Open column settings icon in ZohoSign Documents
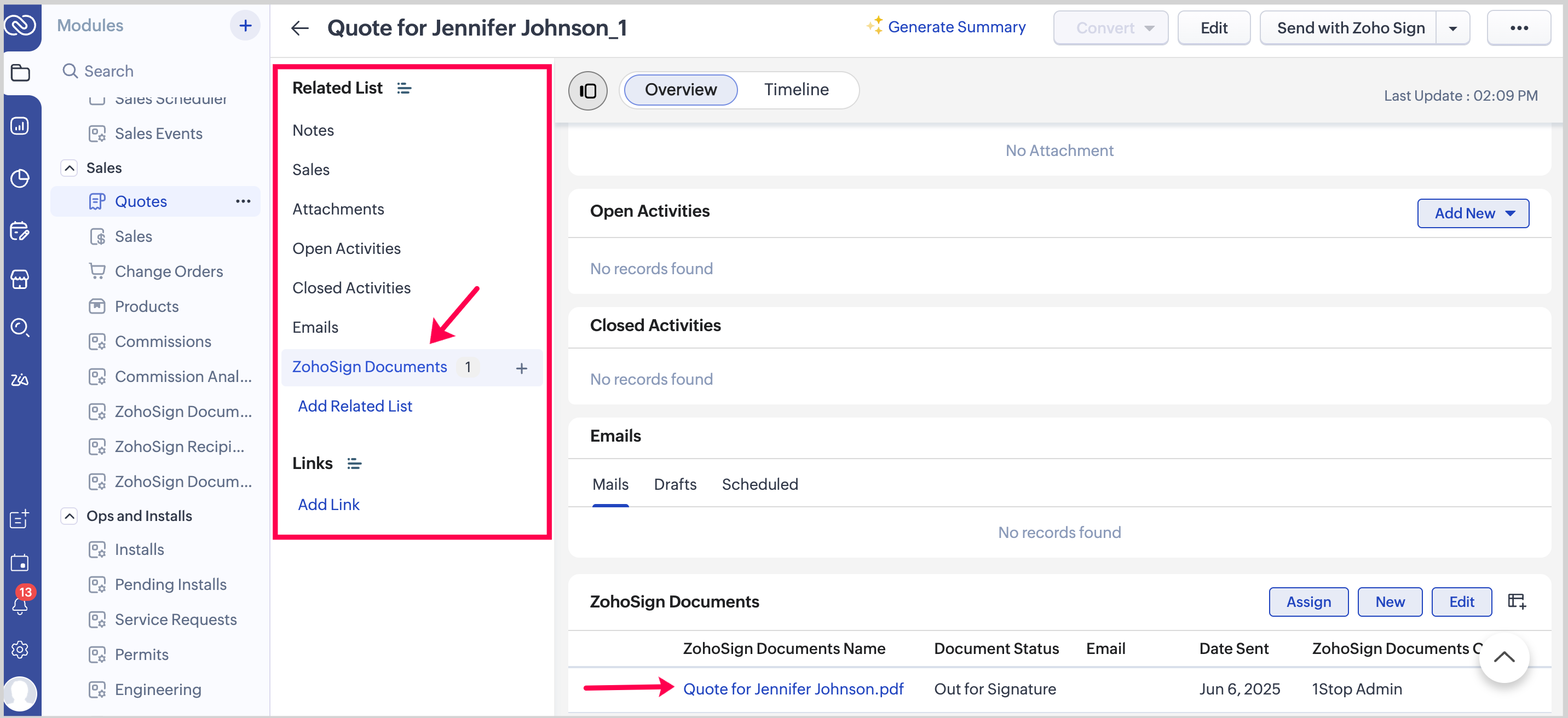The width and height of the screenshot is (1568, 718). click(x=1516, y=601)
